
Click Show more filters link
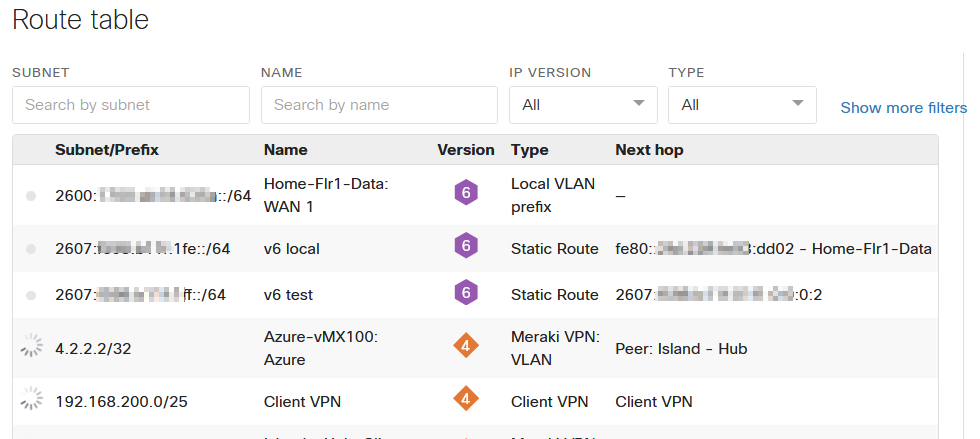coord(903,108)
